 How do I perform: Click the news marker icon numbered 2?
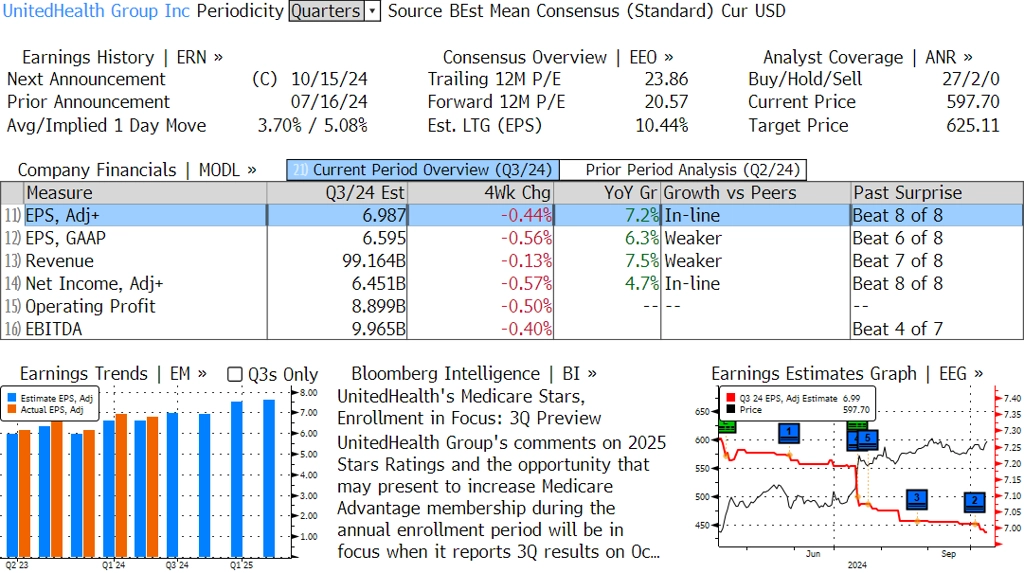[x=974, y=501]
